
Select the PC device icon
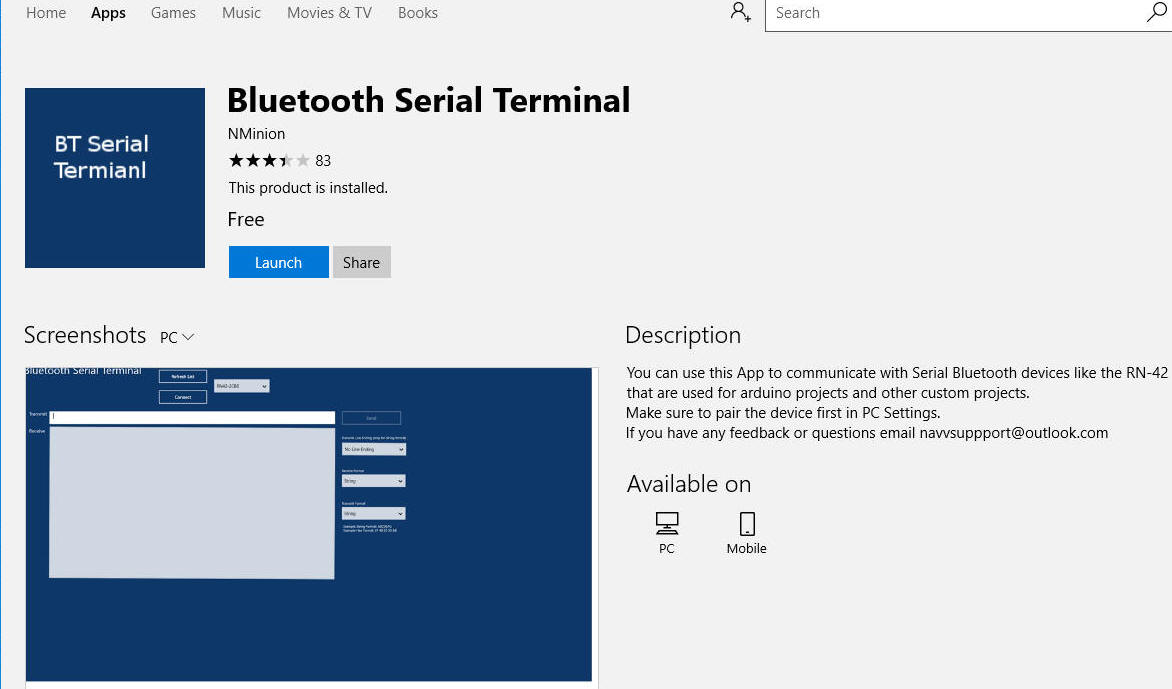[x=667, y=524]
